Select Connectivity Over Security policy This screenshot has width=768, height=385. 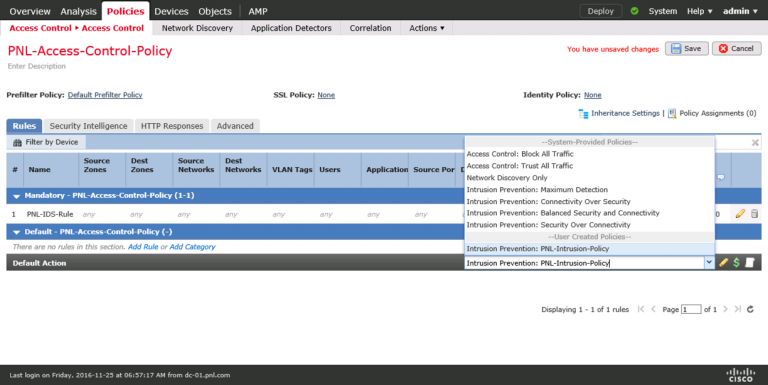tap(589, 201)
